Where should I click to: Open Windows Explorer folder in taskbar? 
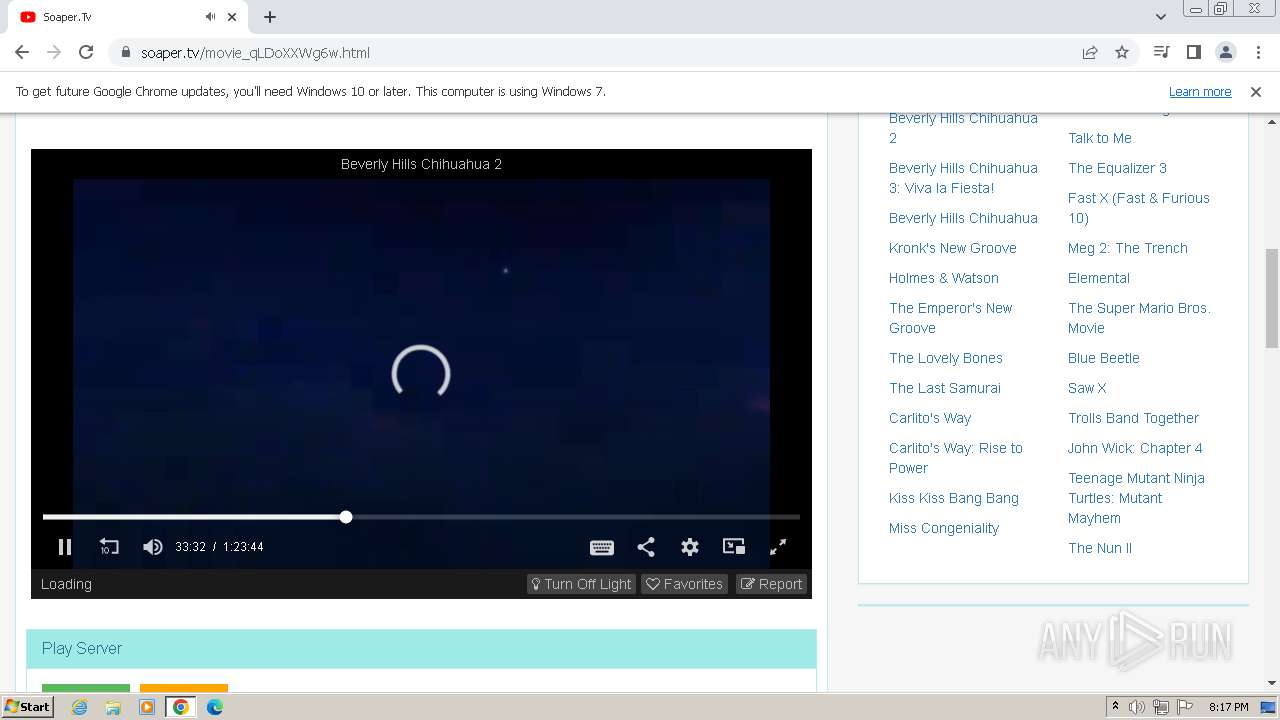point(113,707)
